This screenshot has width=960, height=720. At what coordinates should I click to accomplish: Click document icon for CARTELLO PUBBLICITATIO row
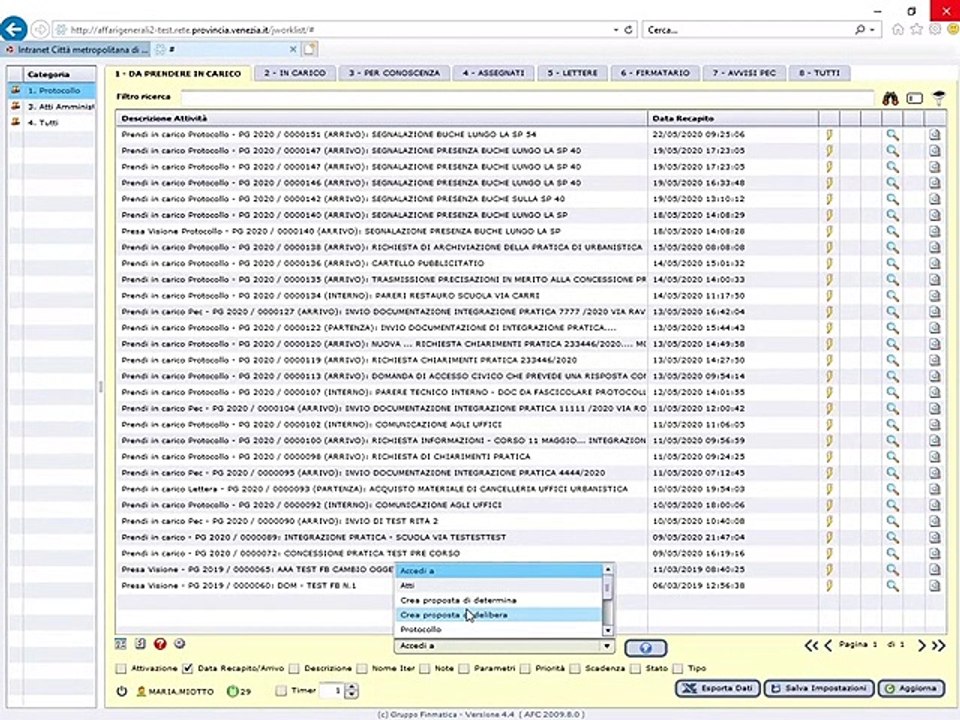click(x=935, y=263)
